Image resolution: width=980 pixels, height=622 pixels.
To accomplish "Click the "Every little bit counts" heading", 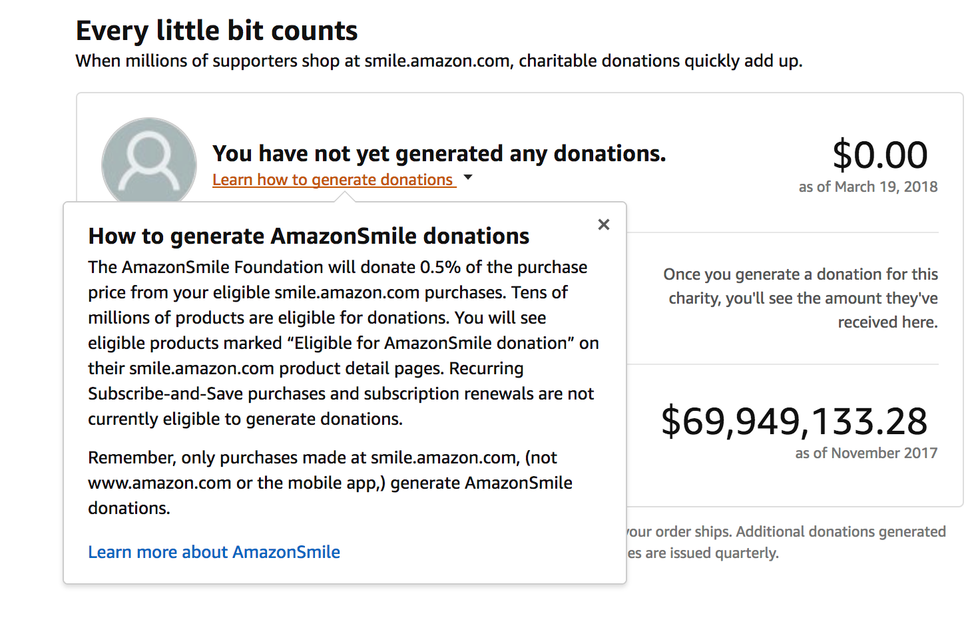I will tap(216, 31).
